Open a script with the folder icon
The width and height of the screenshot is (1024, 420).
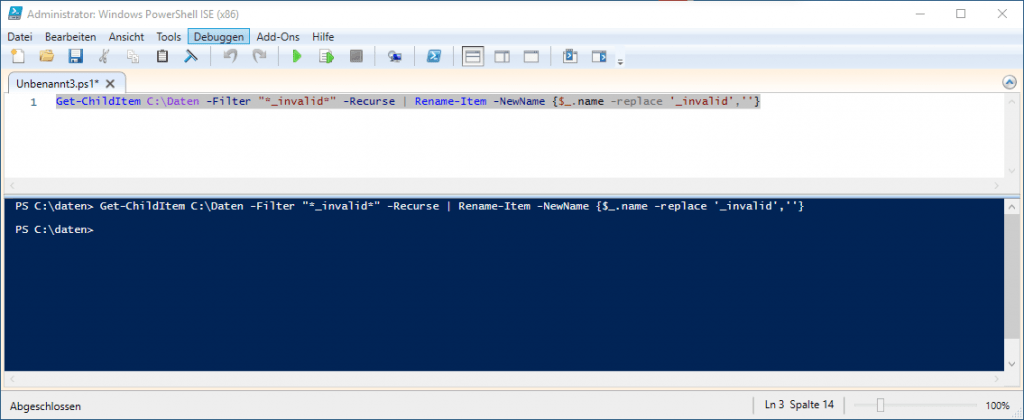(x=46, y=56)
